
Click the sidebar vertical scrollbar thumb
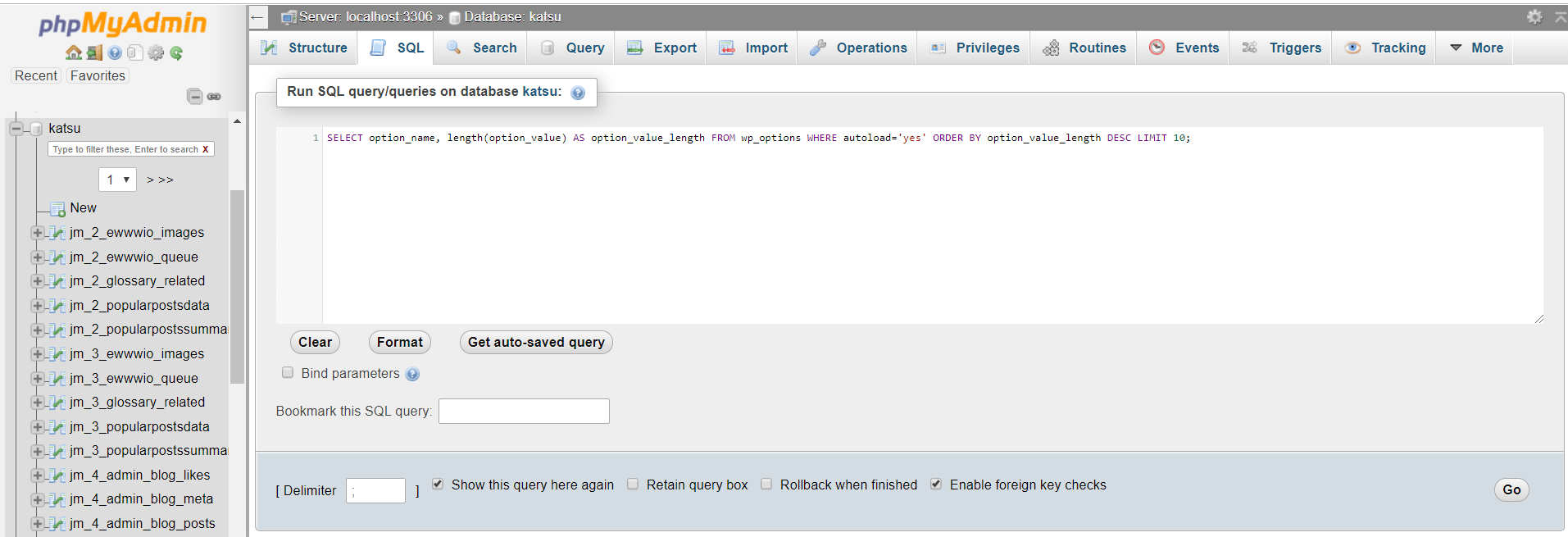(237, 287)
